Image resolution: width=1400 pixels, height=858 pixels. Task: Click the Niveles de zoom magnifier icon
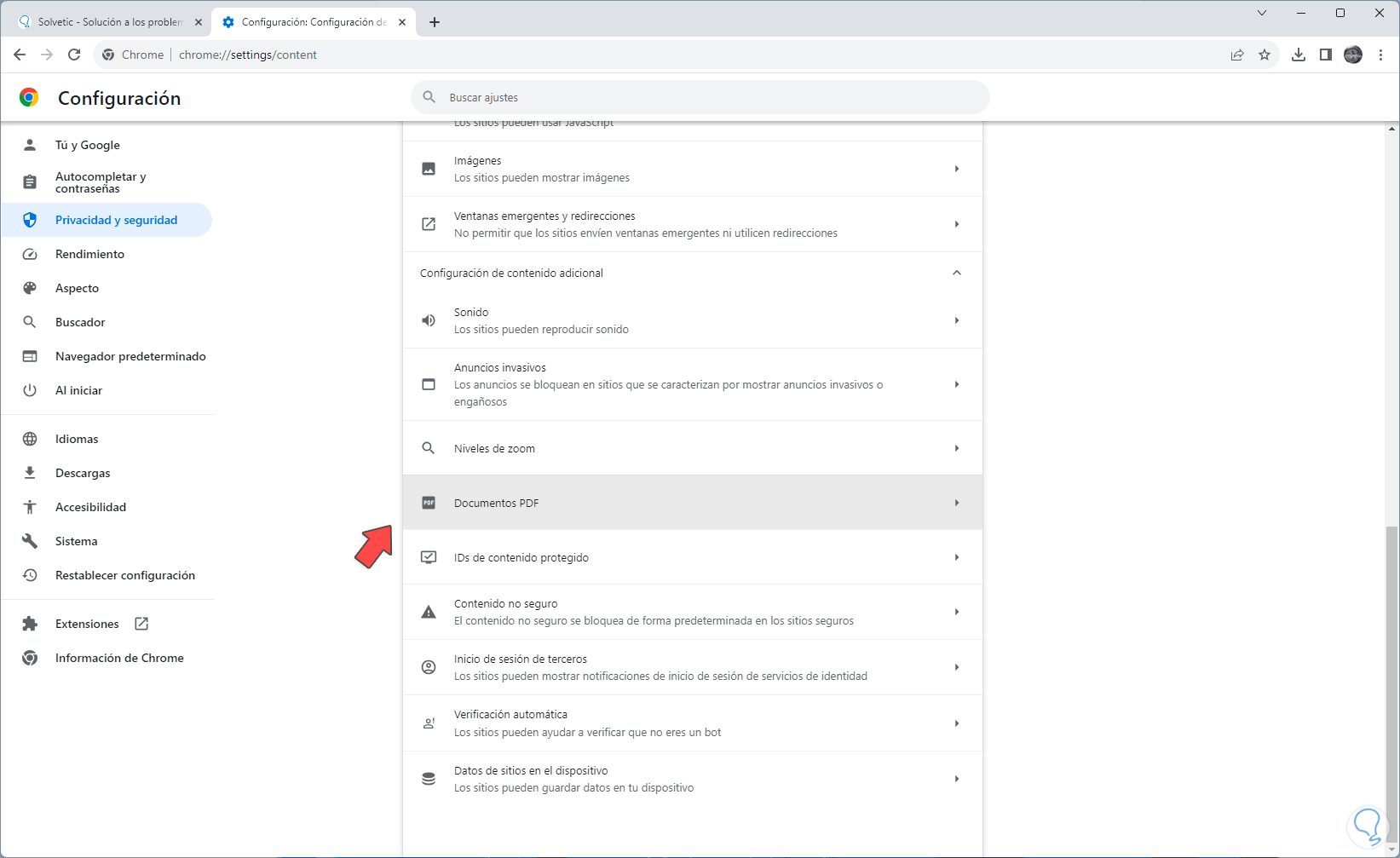pyautogui.click(x=429, y=448)
